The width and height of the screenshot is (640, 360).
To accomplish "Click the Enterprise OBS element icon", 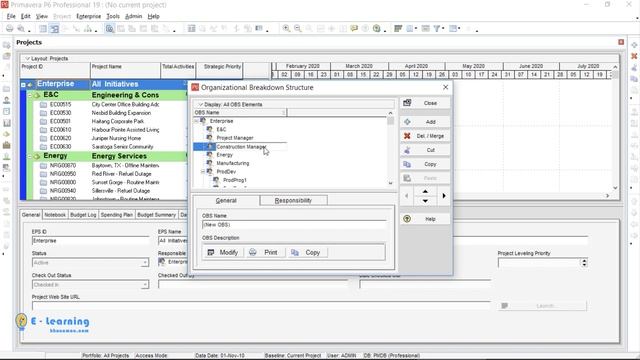I will coord(203,121).
